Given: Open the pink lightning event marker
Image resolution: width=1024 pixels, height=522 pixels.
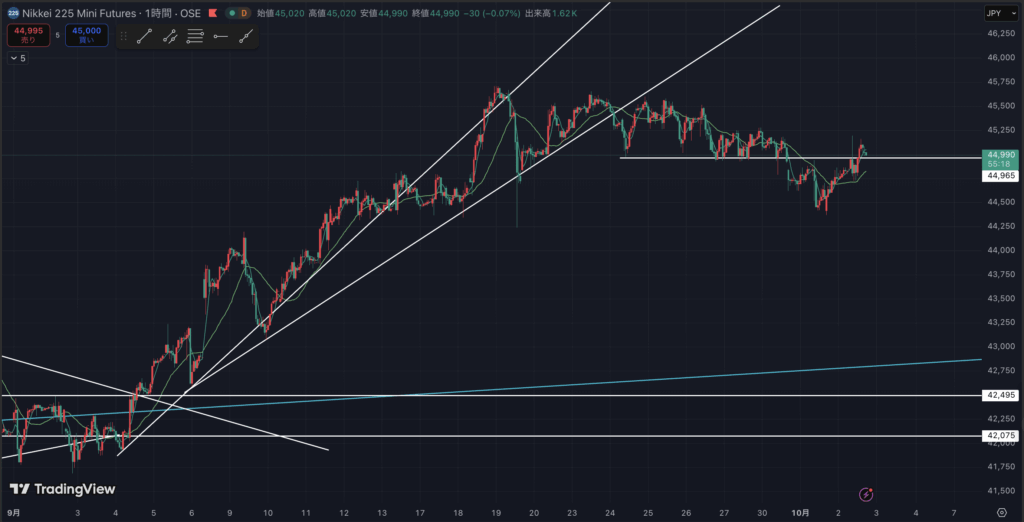Looking at the screenshot, I should point(866,494).
